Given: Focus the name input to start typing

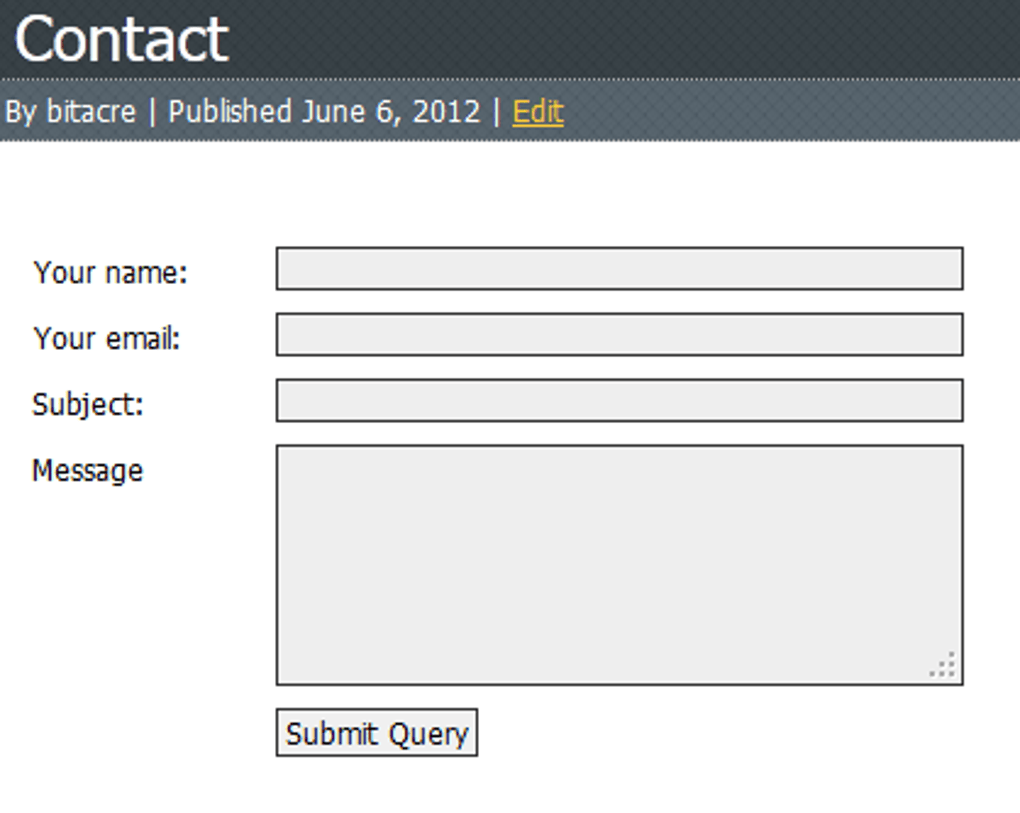Looking at the screenshot, I should click(618, 269).
